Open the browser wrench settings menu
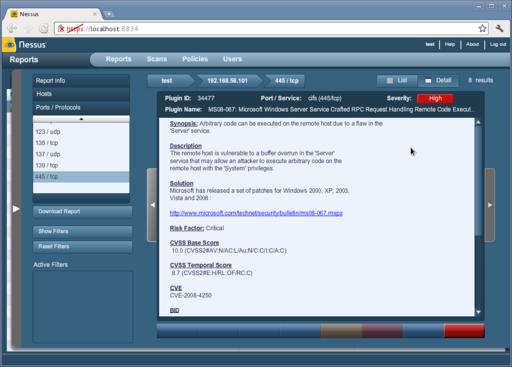Screen dimensions: 512x367 click(x=500, y=29)
